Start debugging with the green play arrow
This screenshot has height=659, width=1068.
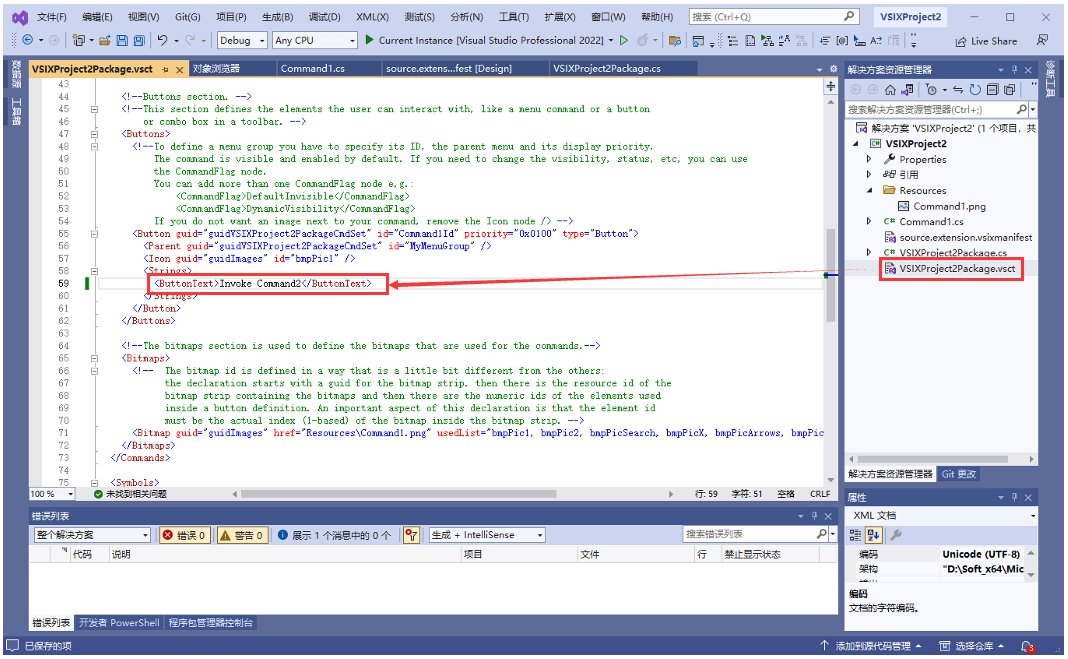point(369,40)
